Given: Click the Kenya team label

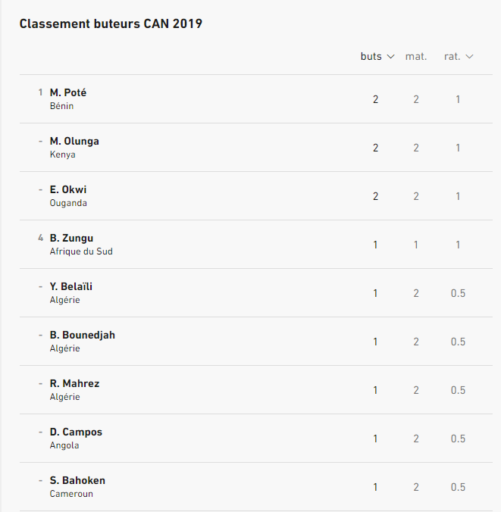Looking at the screenshot, I should point(62,155).
